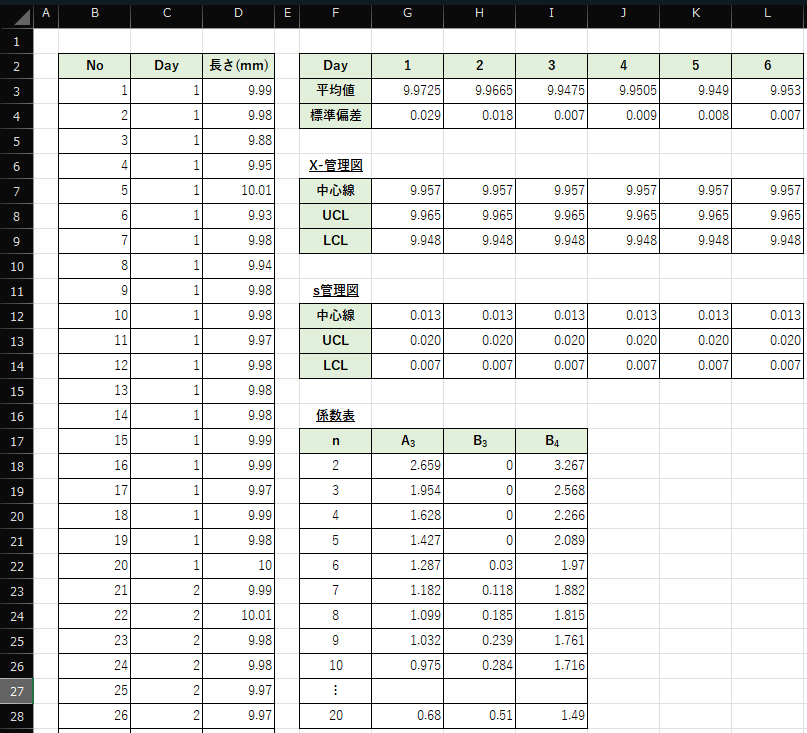The width and height of the screenshot is (807, 733).
Task: Click the No header cell in the data table
Action: click(x=95, y=66)
